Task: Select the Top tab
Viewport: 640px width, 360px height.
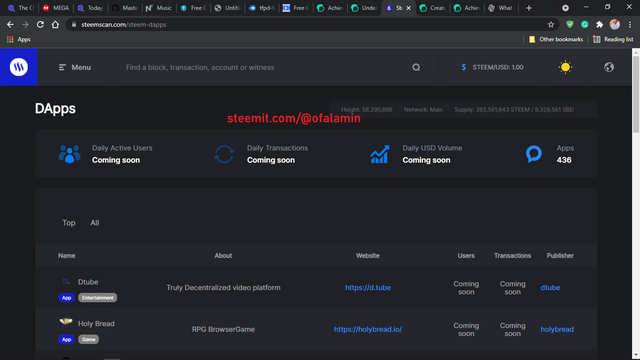Action: pos(69,223)
